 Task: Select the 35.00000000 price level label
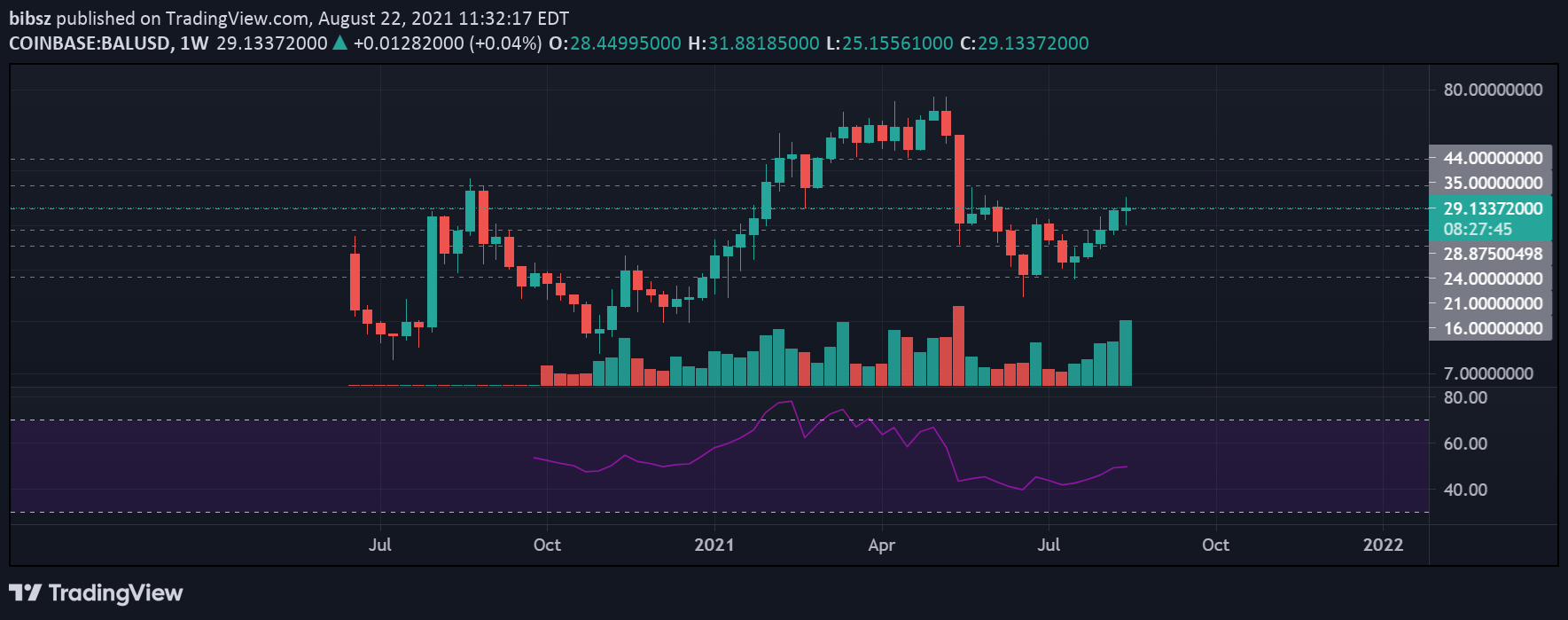tap(1493, 183)
